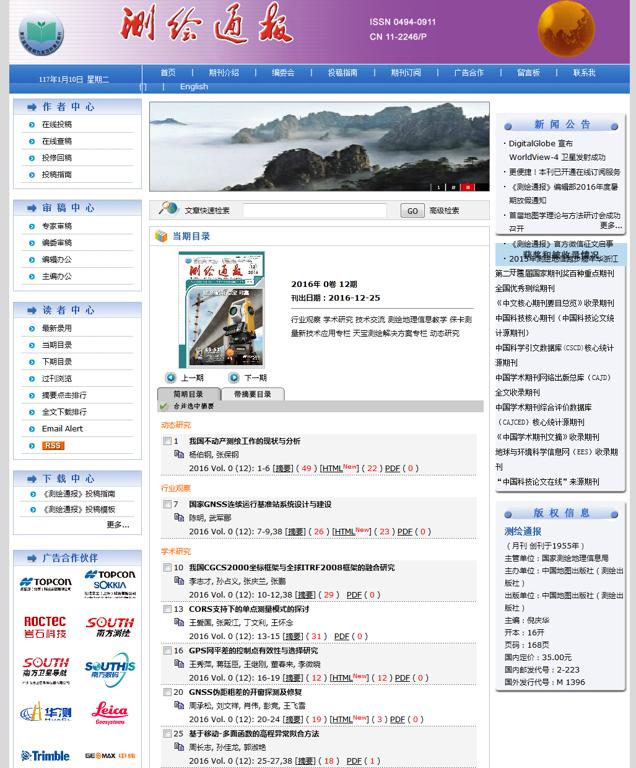
Task: Click author copy icon under article 13
Action: 179,623
